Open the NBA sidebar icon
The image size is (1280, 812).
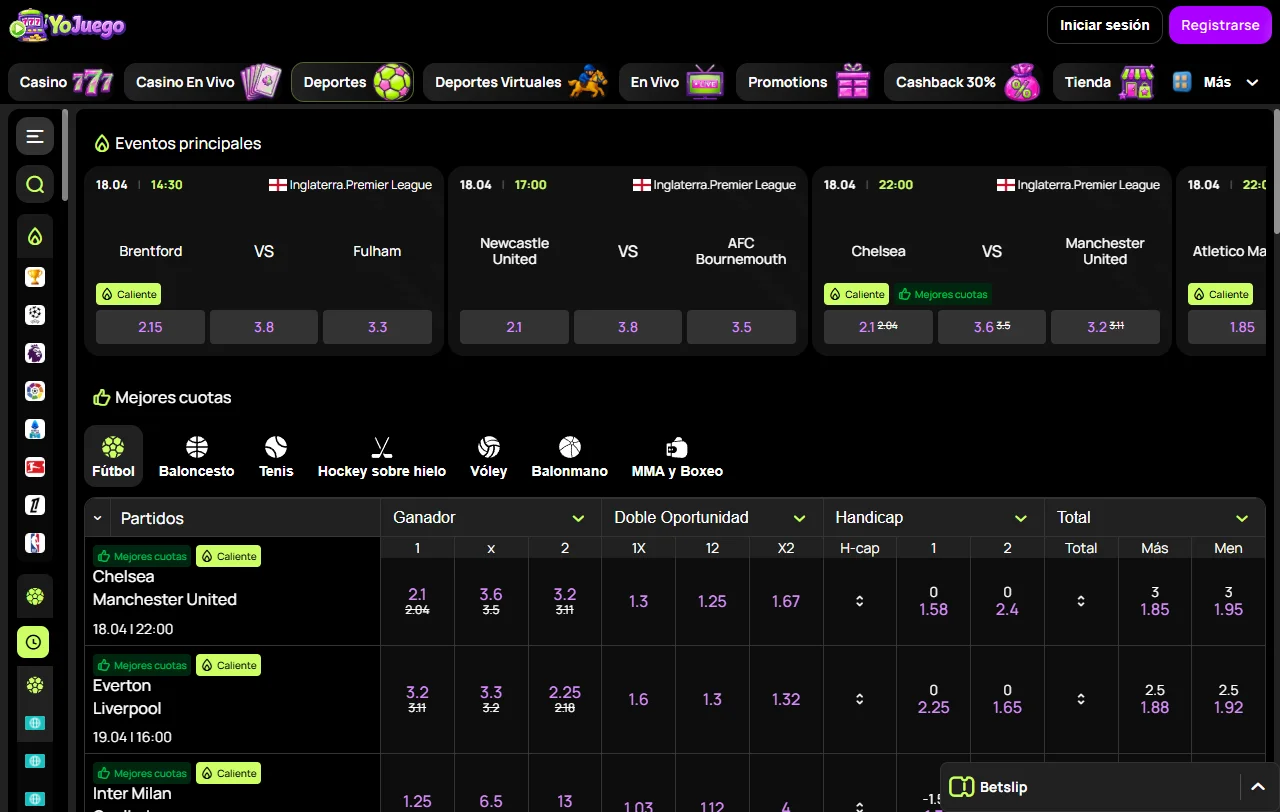point(35,543)
